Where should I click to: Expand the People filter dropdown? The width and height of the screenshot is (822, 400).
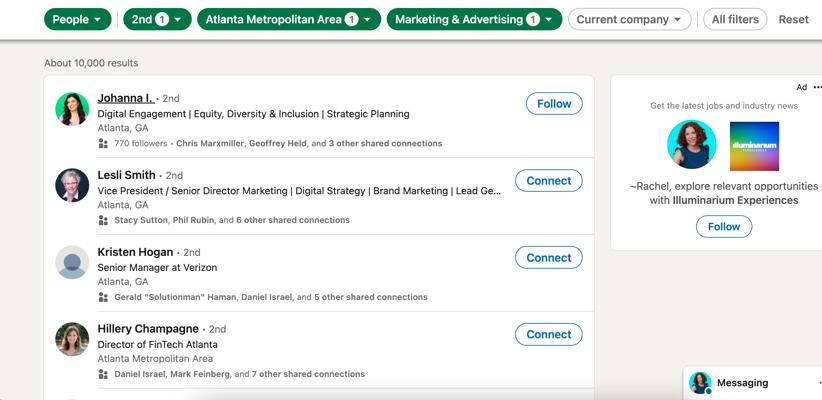(77, 19)
